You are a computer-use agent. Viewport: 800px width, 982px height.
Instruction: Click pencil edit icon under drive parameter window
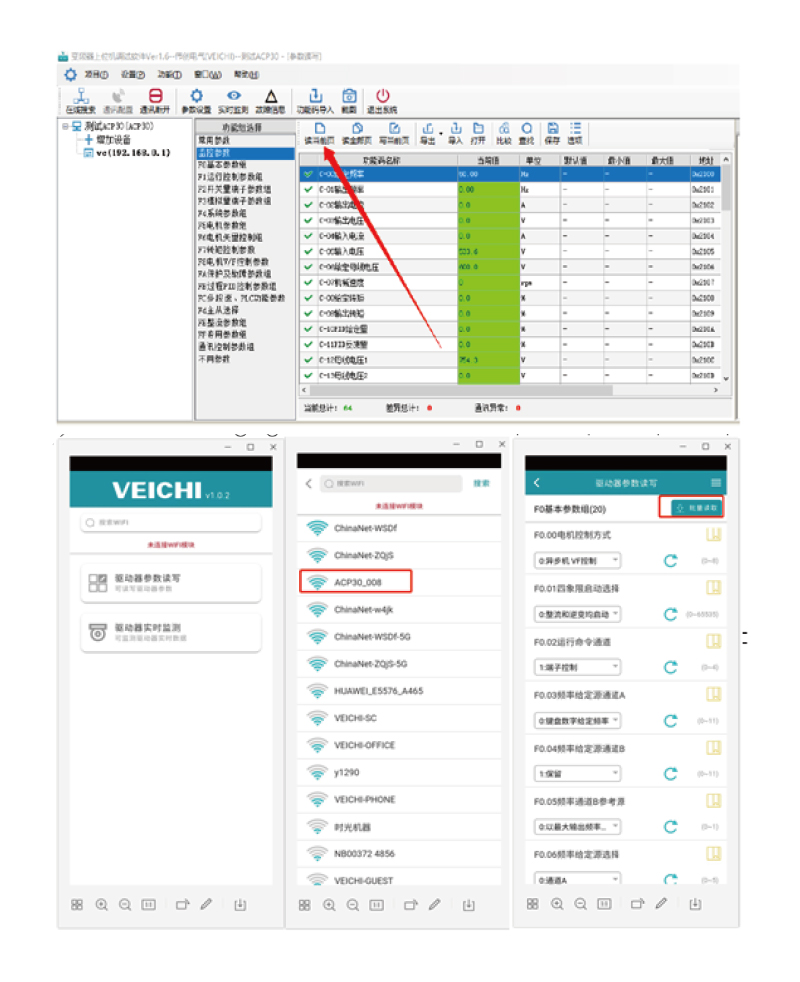661,904
